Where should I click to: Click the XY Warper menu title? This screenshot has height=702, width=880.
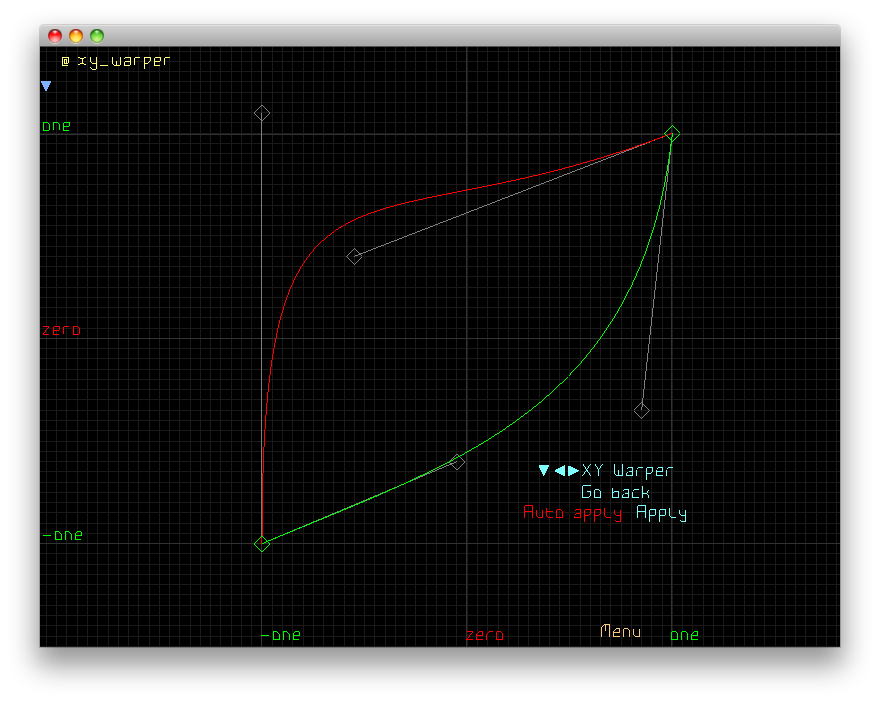(627, 471)
